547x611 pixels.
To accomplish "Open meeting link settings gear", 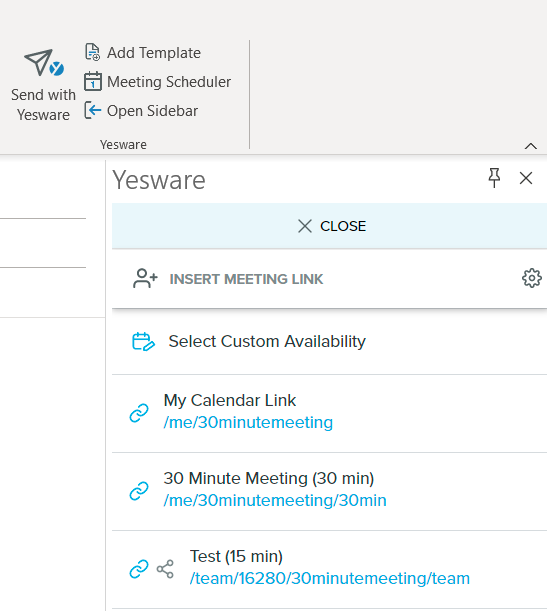I will click(x=531, y=278).
